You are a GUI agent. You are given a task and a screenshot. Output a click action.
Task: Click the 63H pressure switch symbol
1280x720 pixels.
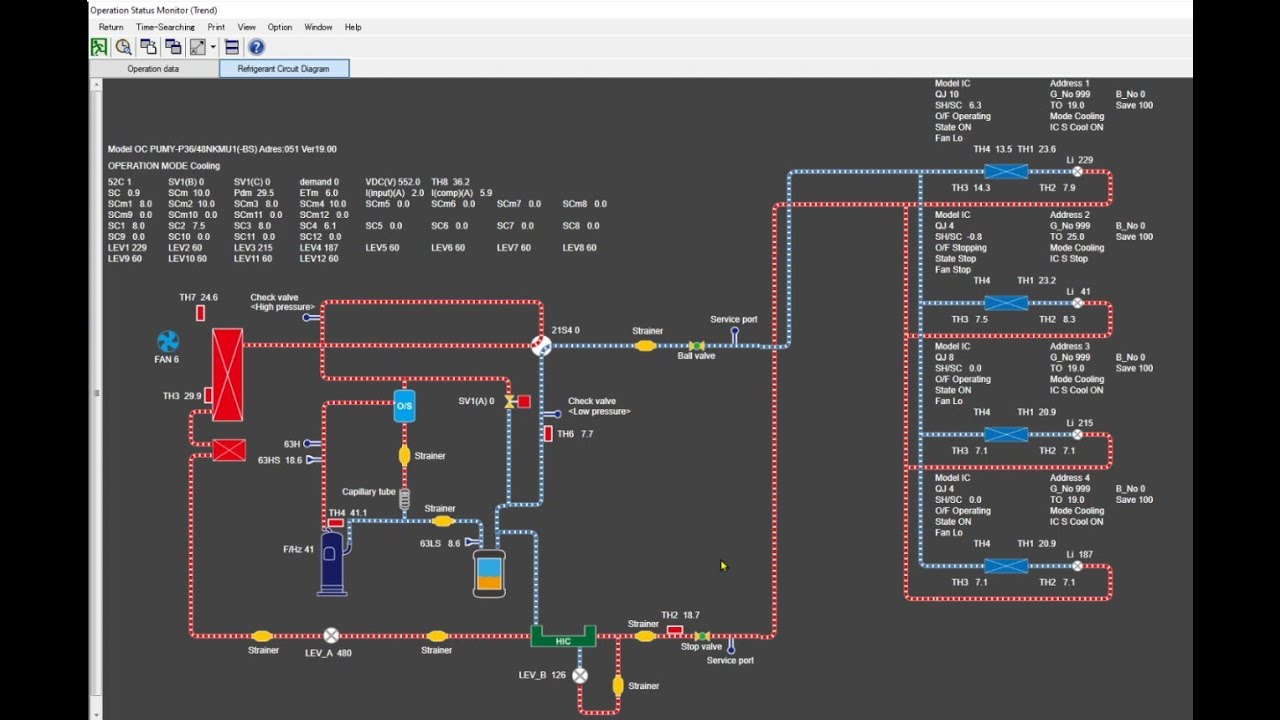(312, 443)
